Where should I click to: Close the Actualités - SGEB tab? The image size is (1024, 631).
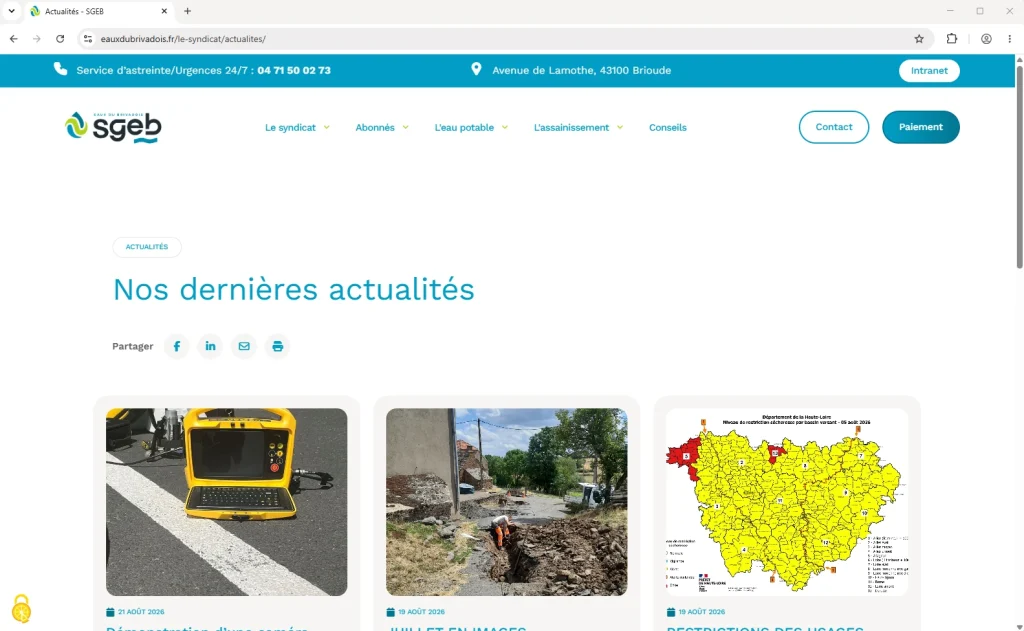tap(164, 11)
